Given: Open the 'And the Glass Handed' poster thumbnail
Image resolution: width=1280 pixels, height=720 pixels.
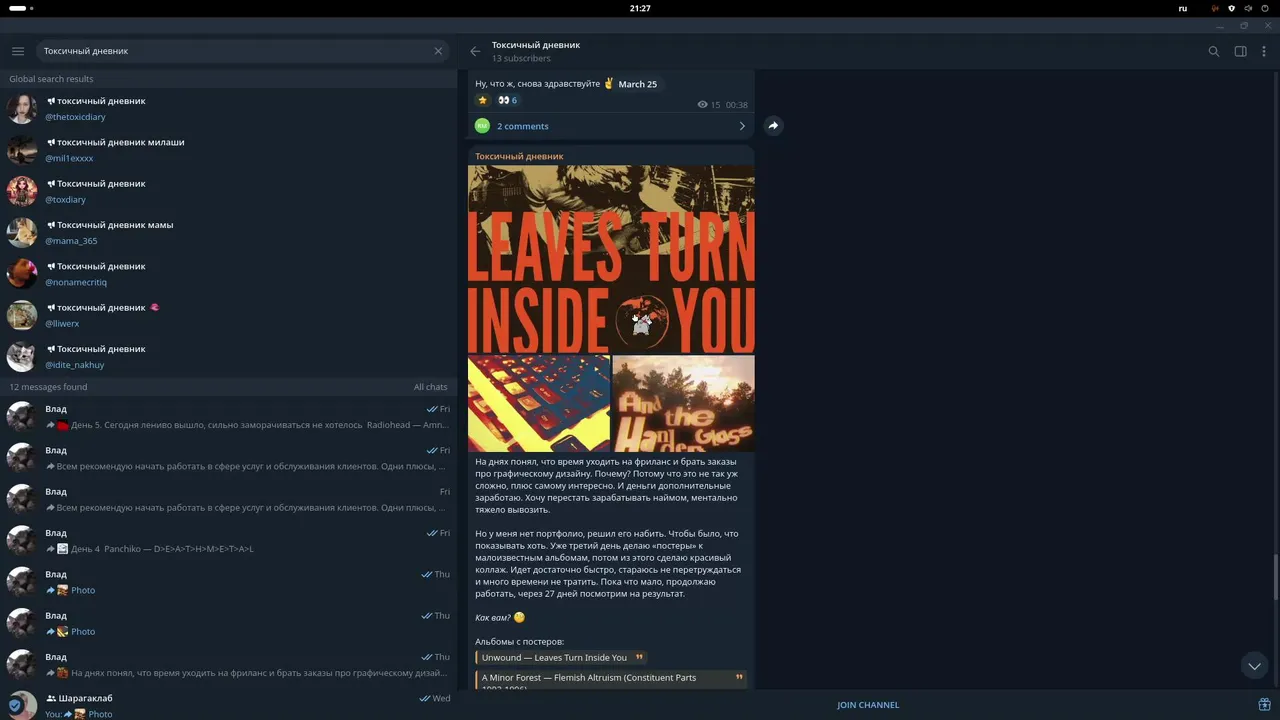Looking at the screenshot, I should coord(684,403).
